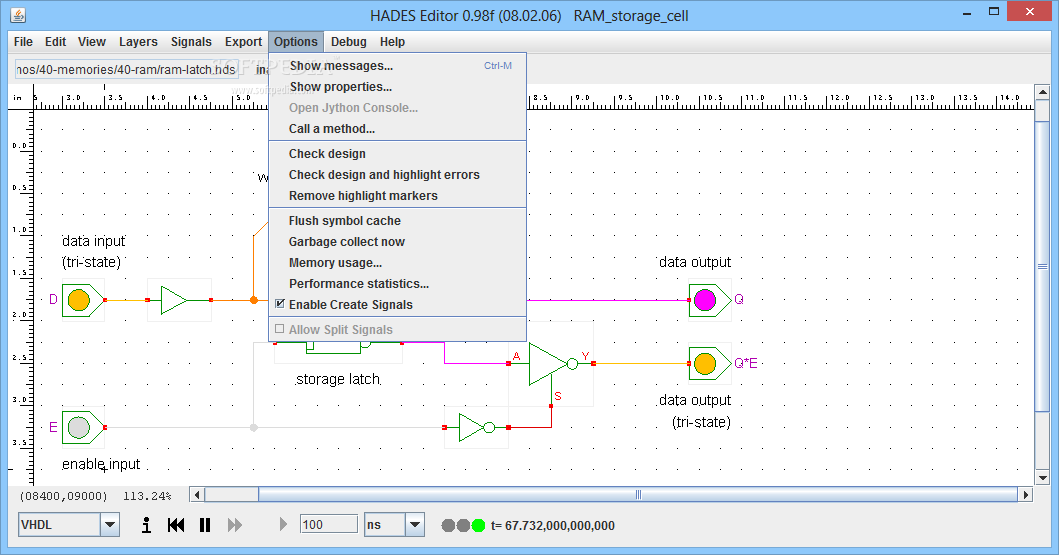1059x555 pixels.
Task: Click the simulation step time field showing 100
Action: tap(328, 525)
